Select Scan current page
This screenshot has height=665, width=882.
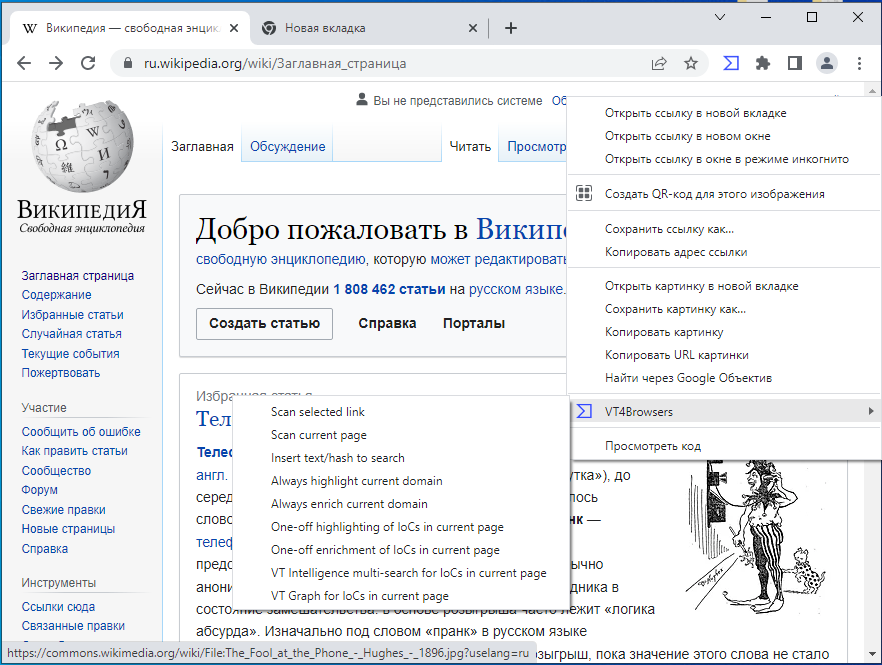click(x=401, y=435)
